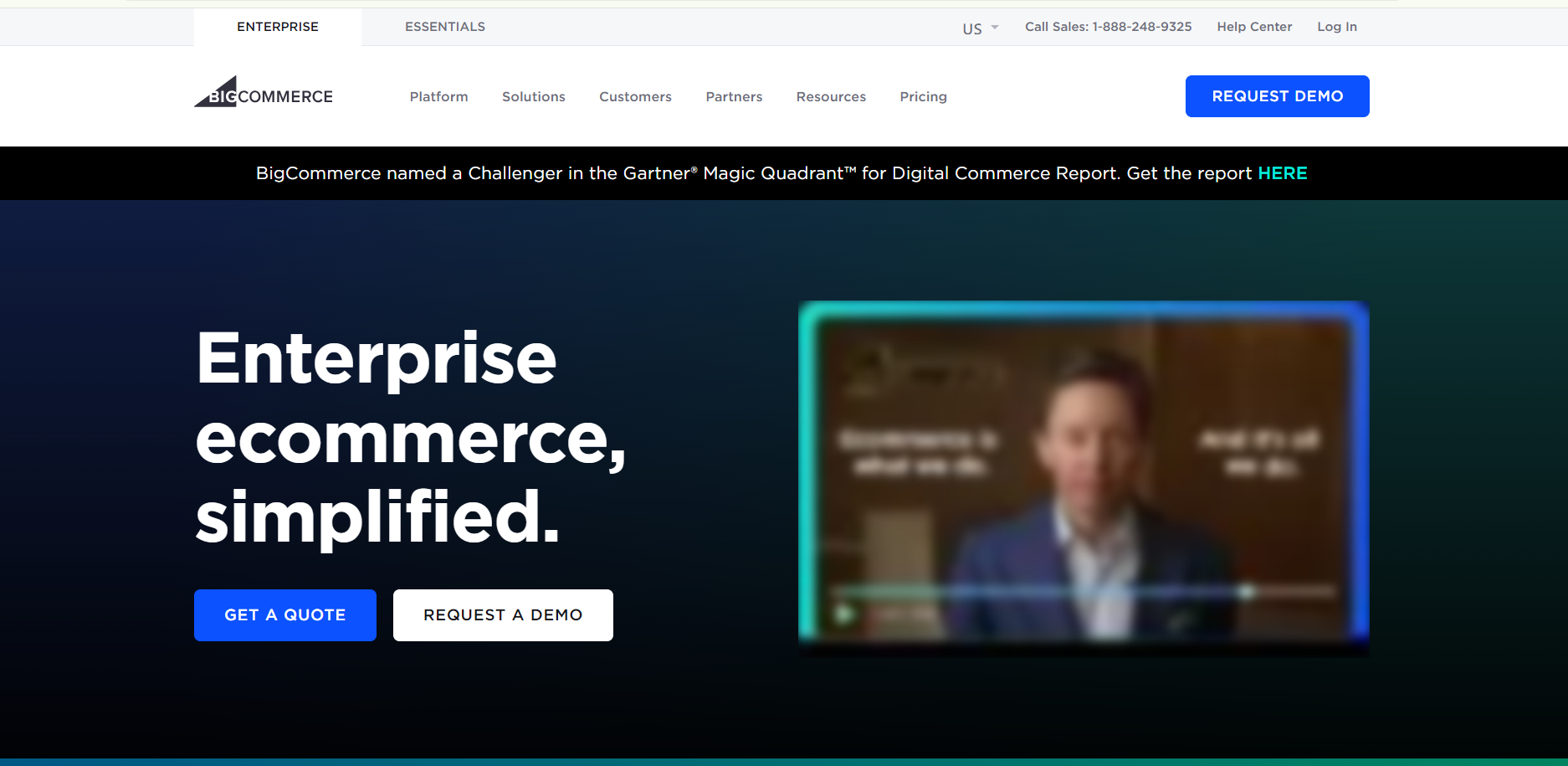Select the Enterprise tab
The width and height of the screenshot is (1568, 766).
pos(278,27)
